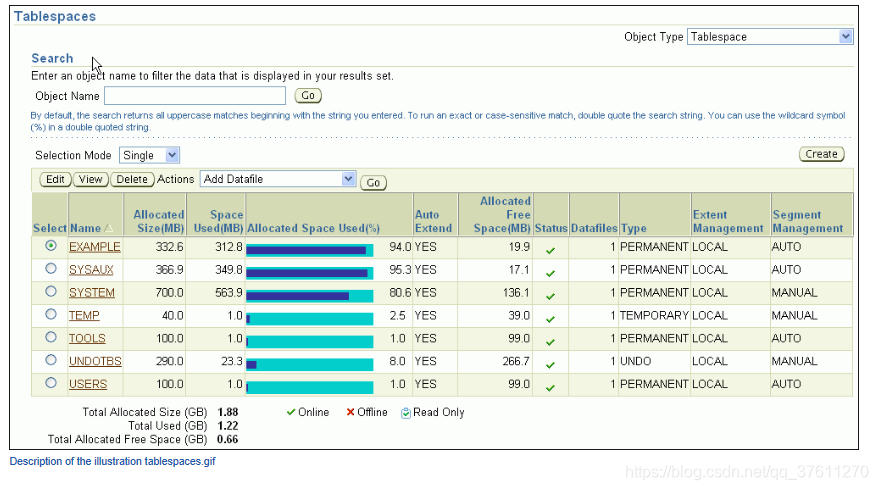Select the EXAMPLE tablespace radio button
This screenshot has width=878, height=490.
51,245
